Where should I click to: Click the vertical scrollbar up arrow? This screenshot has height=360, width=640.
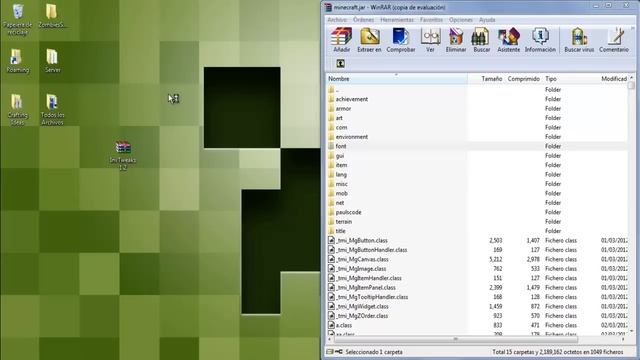pyautogui.click(x=631, y=78)
